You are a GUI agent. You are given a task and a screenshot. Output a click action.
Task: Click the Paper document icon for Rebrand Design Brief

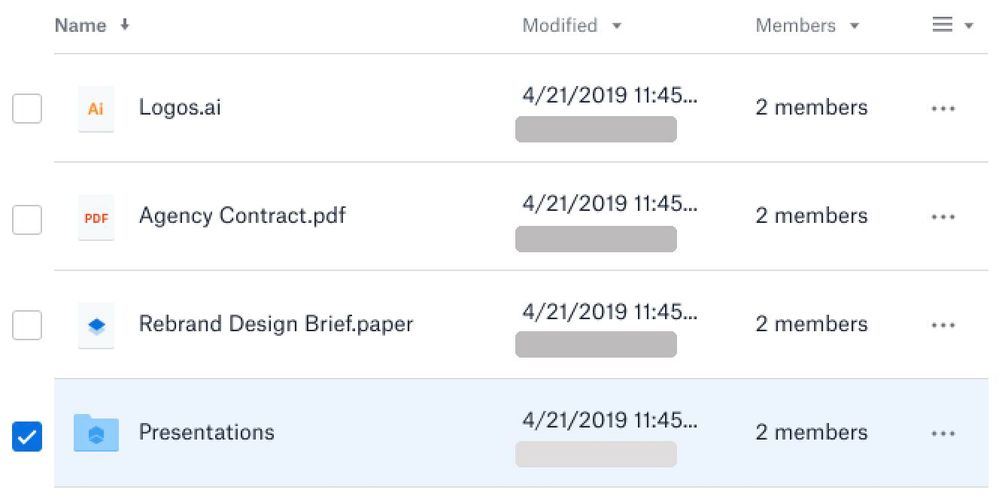click(96, 325)
